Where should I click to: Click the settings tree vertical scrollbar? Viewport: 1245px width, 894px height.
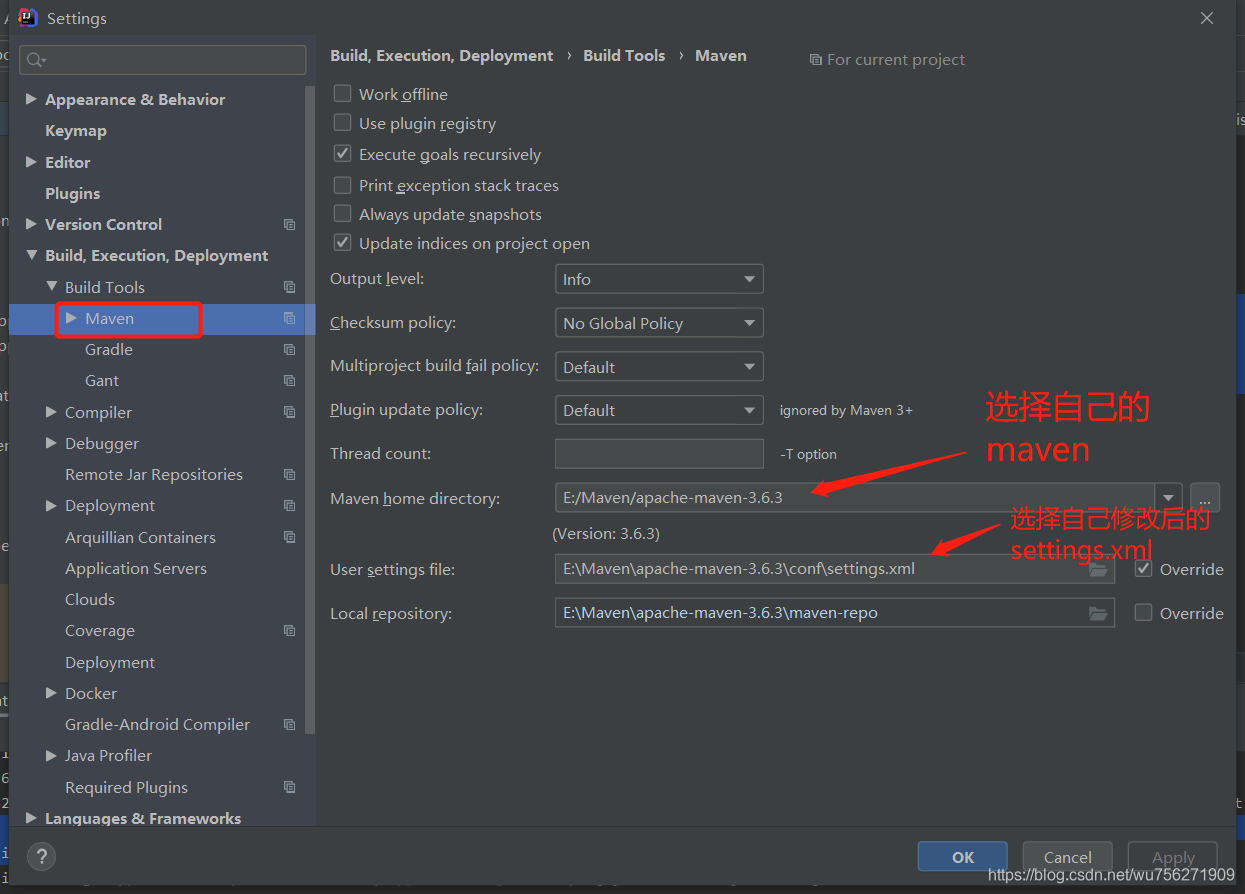[x=310, y=410]
